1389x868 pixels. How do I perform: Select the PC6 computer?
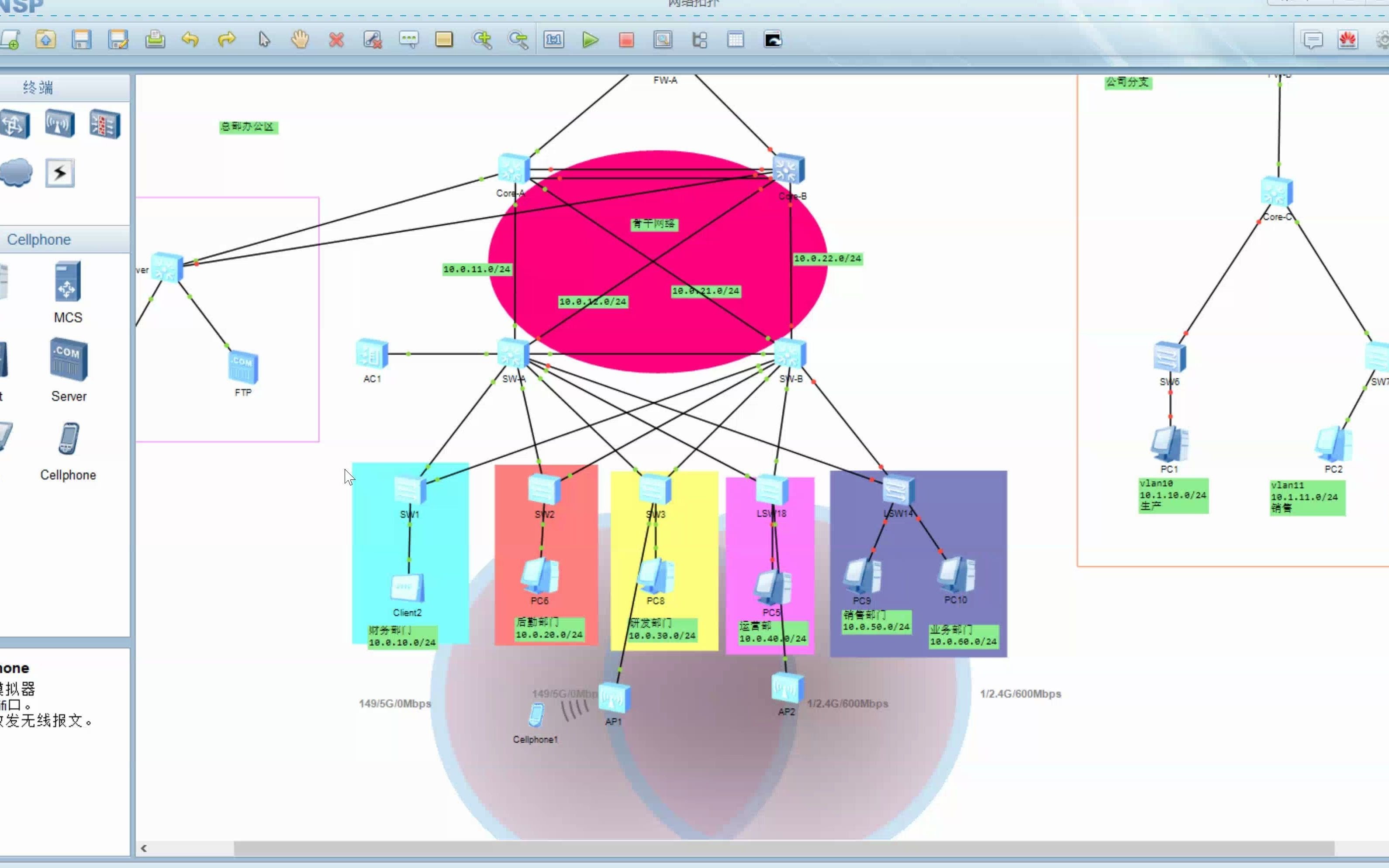(540, 576)
